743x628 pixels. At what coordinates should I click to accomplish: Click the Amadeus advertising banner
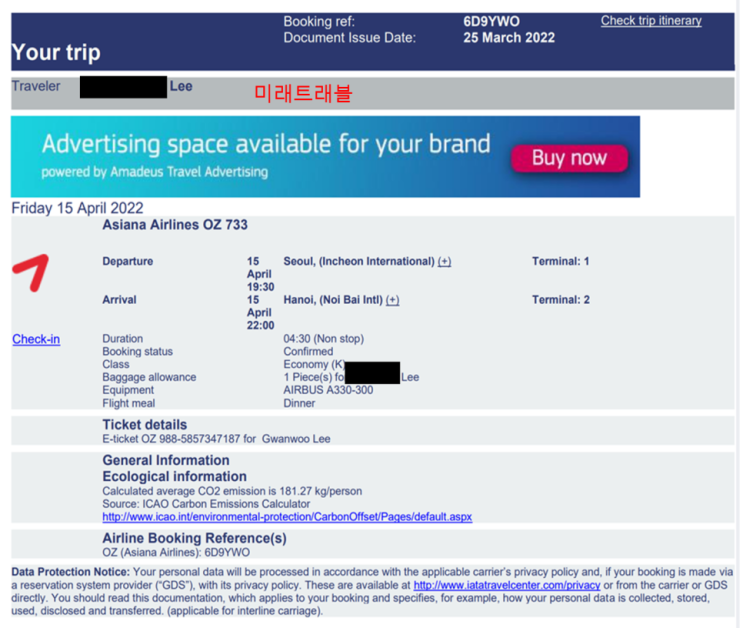coord(325,157)
